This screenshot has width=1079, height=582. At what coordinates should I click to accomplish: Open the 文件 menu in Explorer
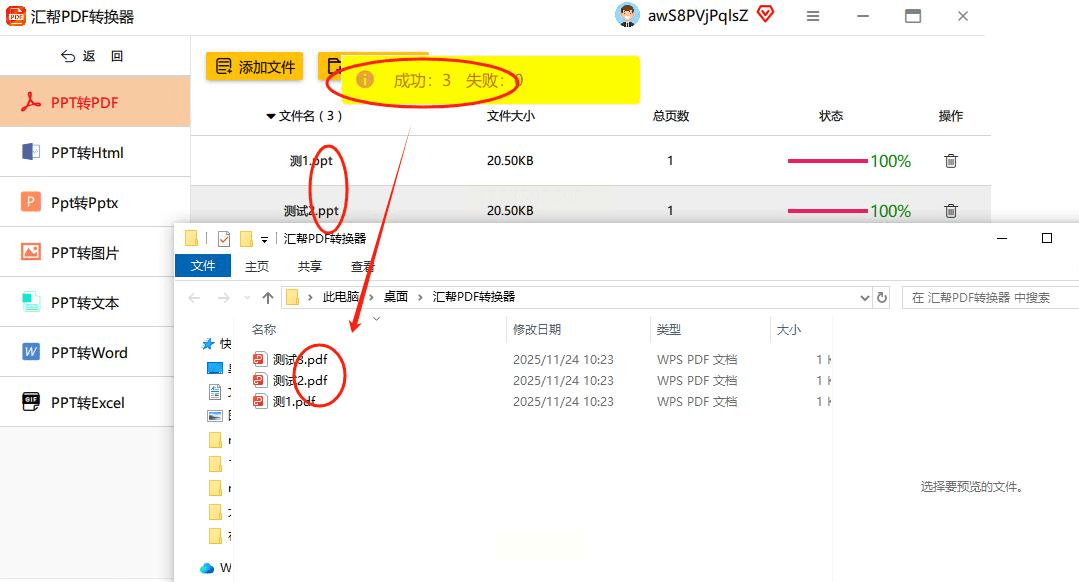click(203, 266)
